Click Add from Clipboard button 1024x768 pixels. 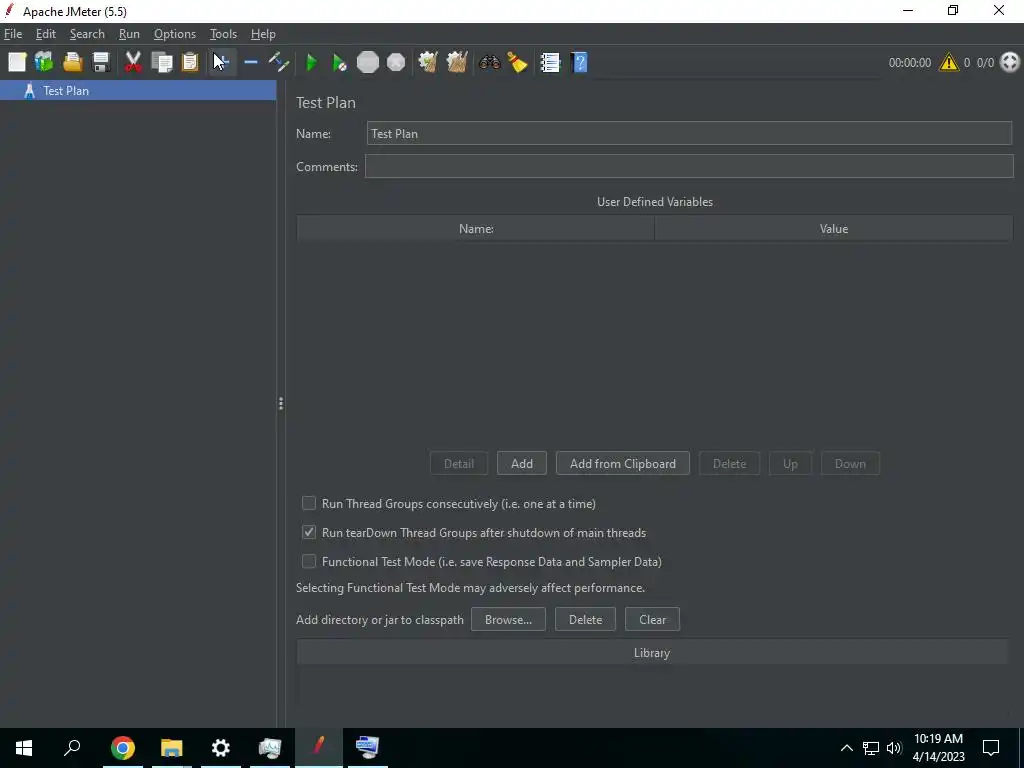tap(622, 463)
